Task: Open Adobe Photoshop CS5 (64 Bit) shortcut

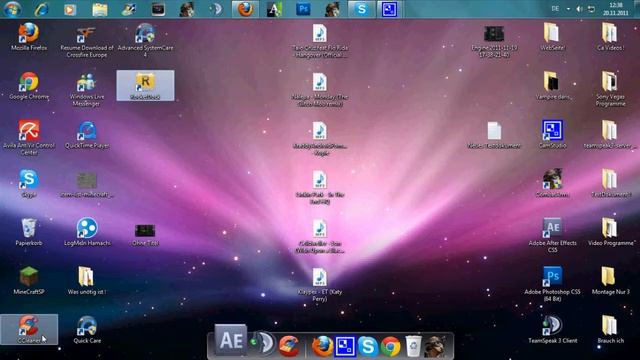Action: point(552,284)
